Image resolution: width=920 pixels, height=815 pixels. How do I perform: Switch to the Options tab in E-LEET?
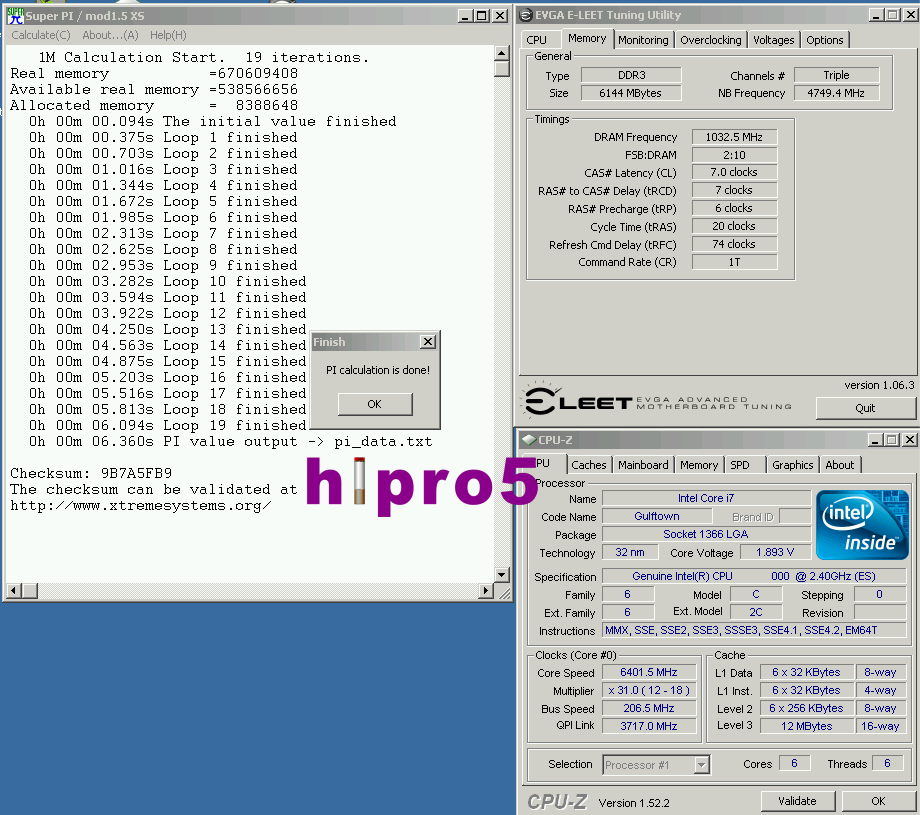[824, 40]
